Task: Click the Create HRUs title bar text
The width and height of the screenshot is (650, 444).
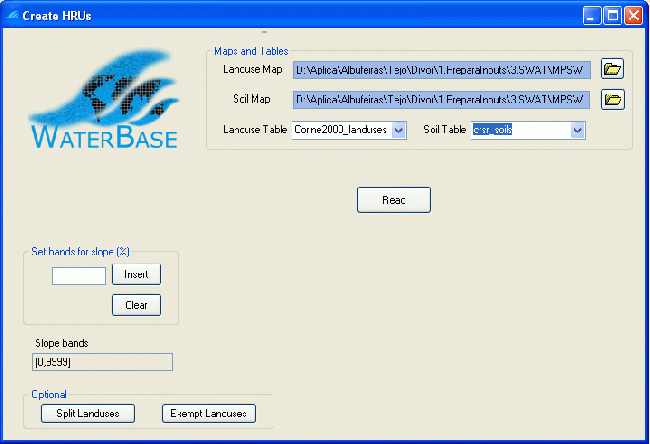Action: coord(57,15)
